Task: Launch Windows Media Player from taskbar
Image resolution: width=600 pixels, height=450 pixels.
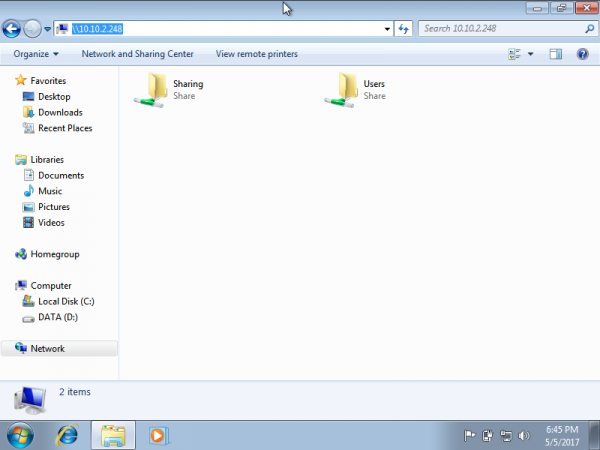Action: coord(158,435)
